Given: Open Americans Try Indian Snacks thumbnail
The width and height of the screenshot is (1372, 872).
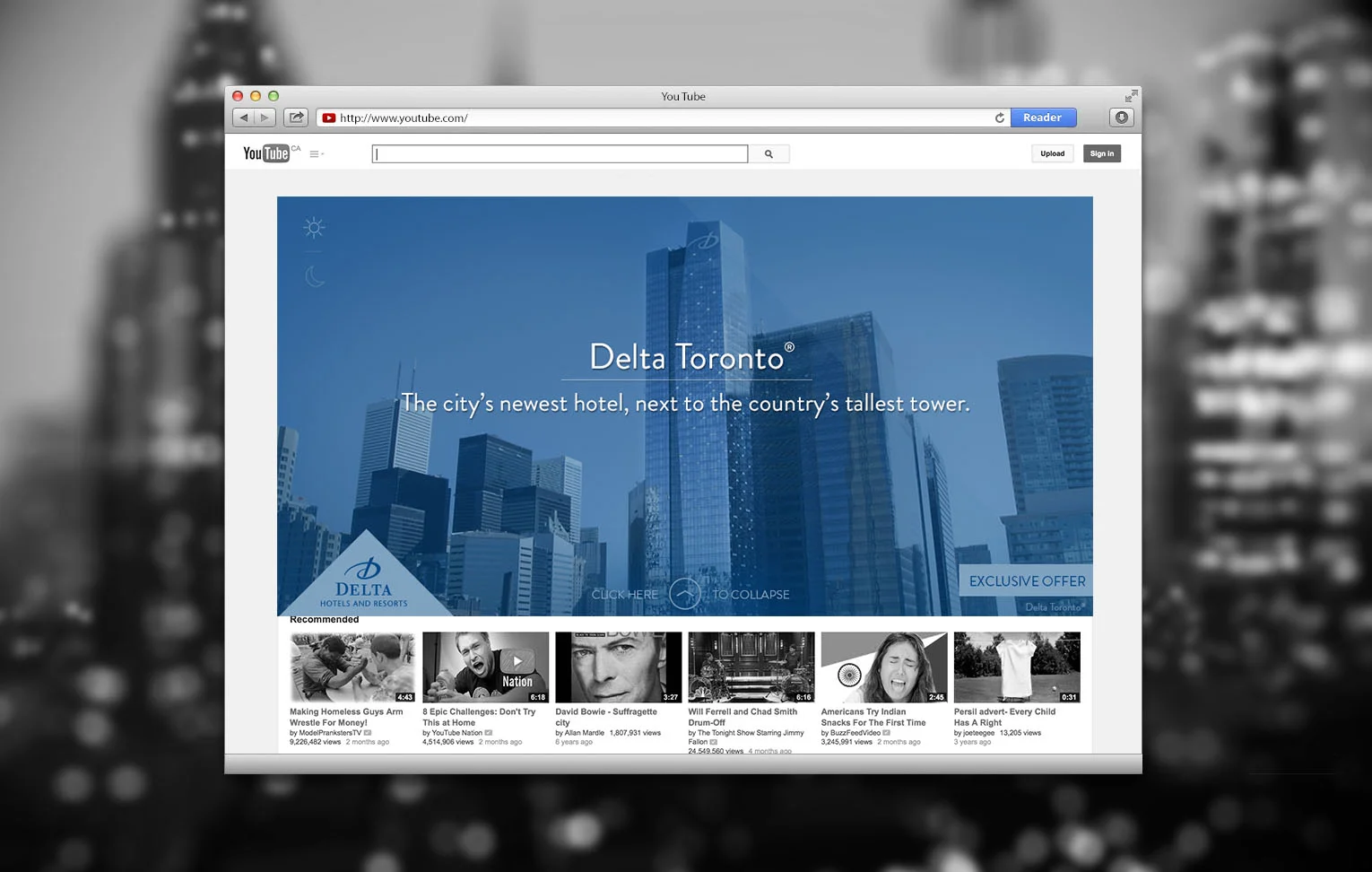Looking at the screenshot, I should coord(884,667).
